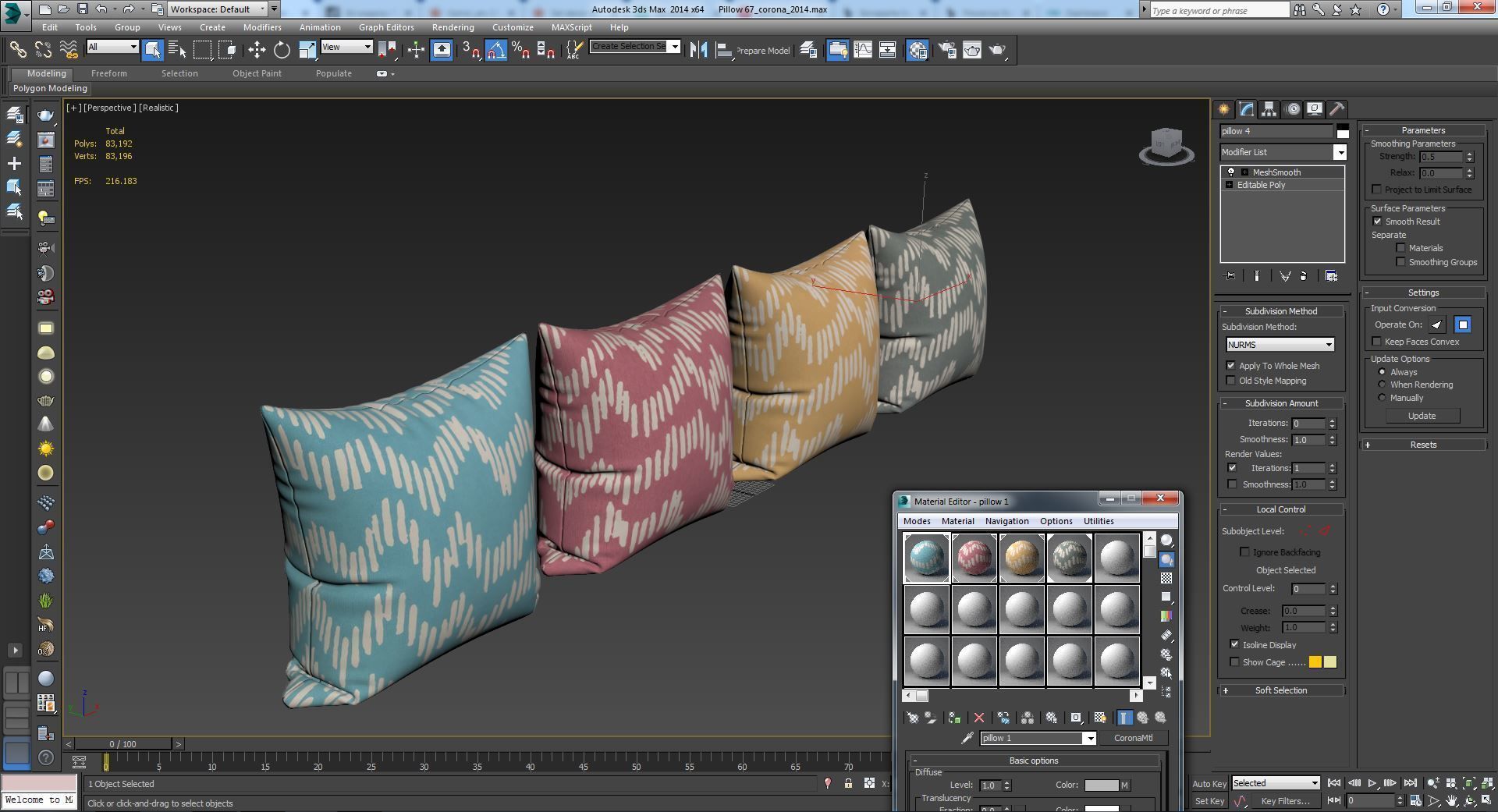The image size is (1498, 812).
Task: Click the Update button in Settings
Action: (x=1422, y=416)
